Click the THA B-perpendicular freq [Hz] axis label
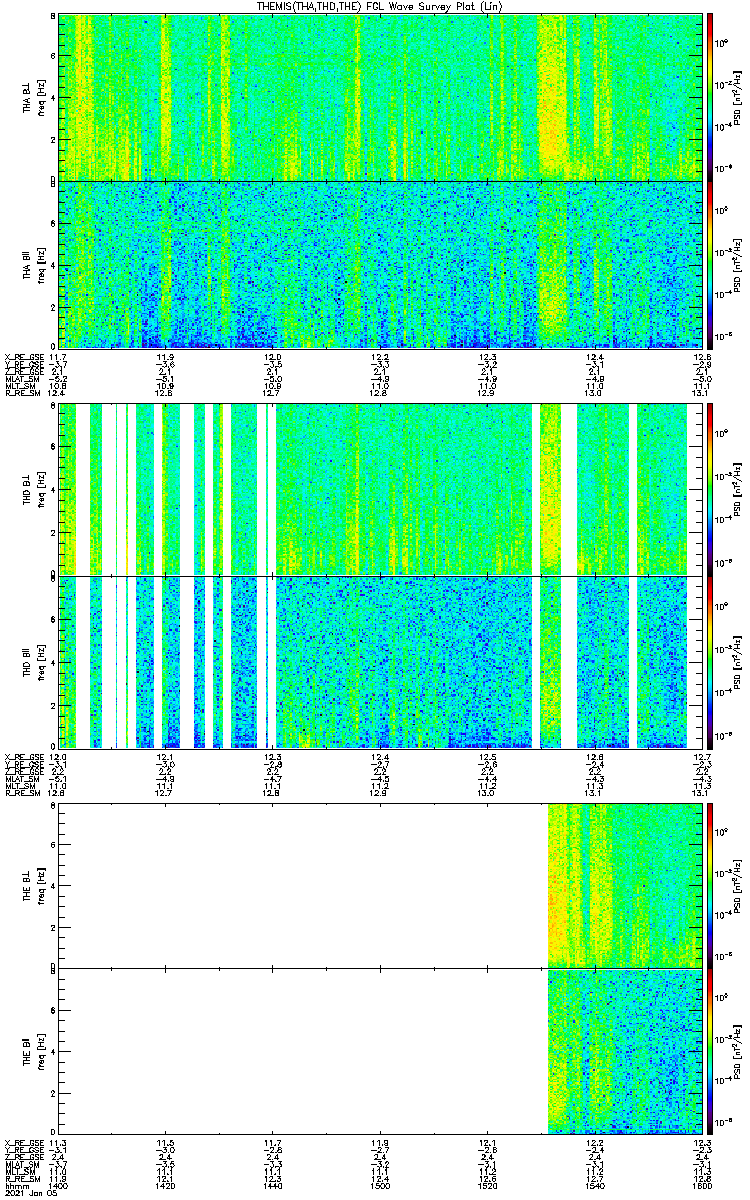 click(40, 98)
